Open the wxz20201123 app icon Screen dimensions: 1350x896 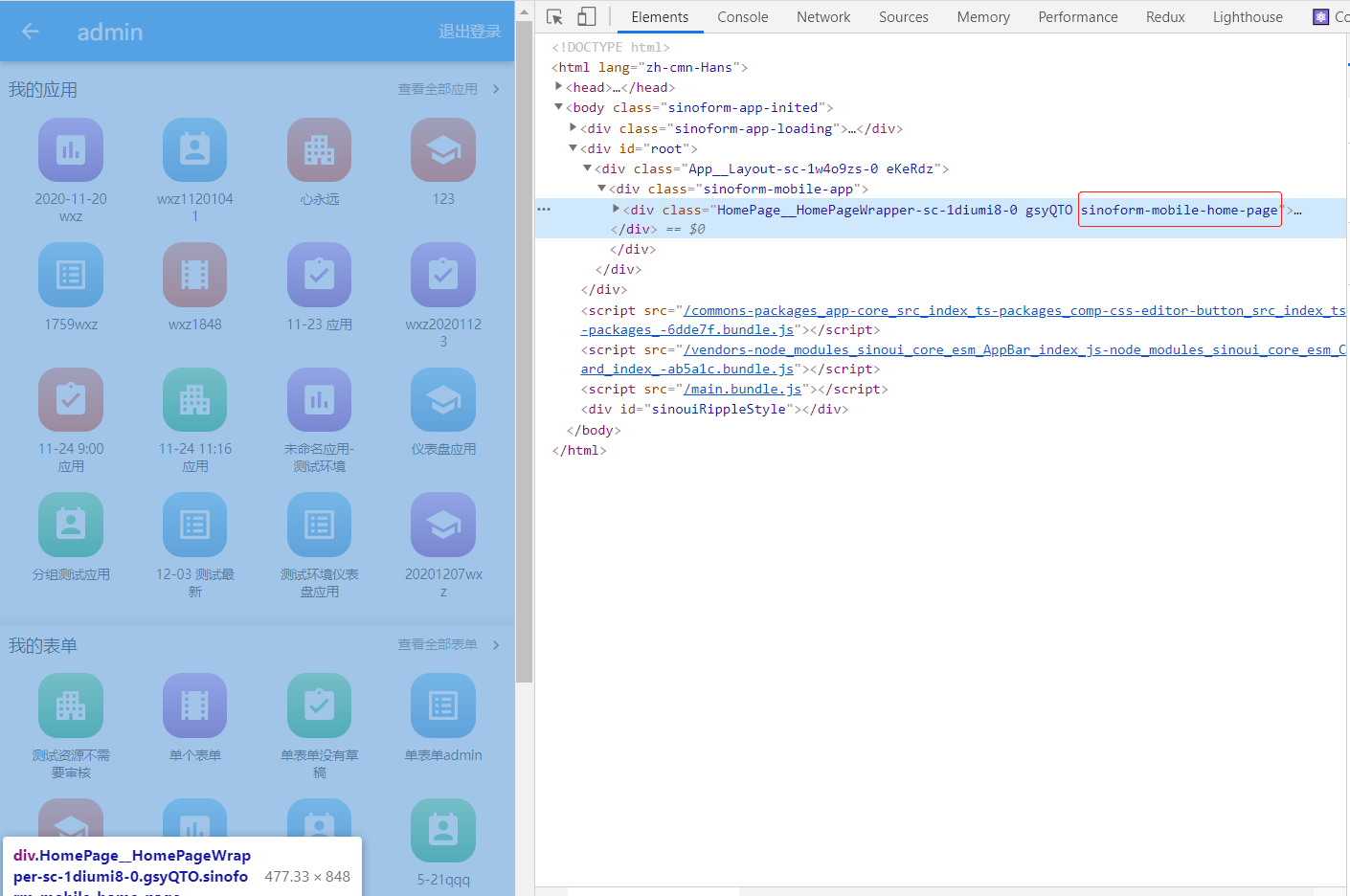(x=443, y=275)
